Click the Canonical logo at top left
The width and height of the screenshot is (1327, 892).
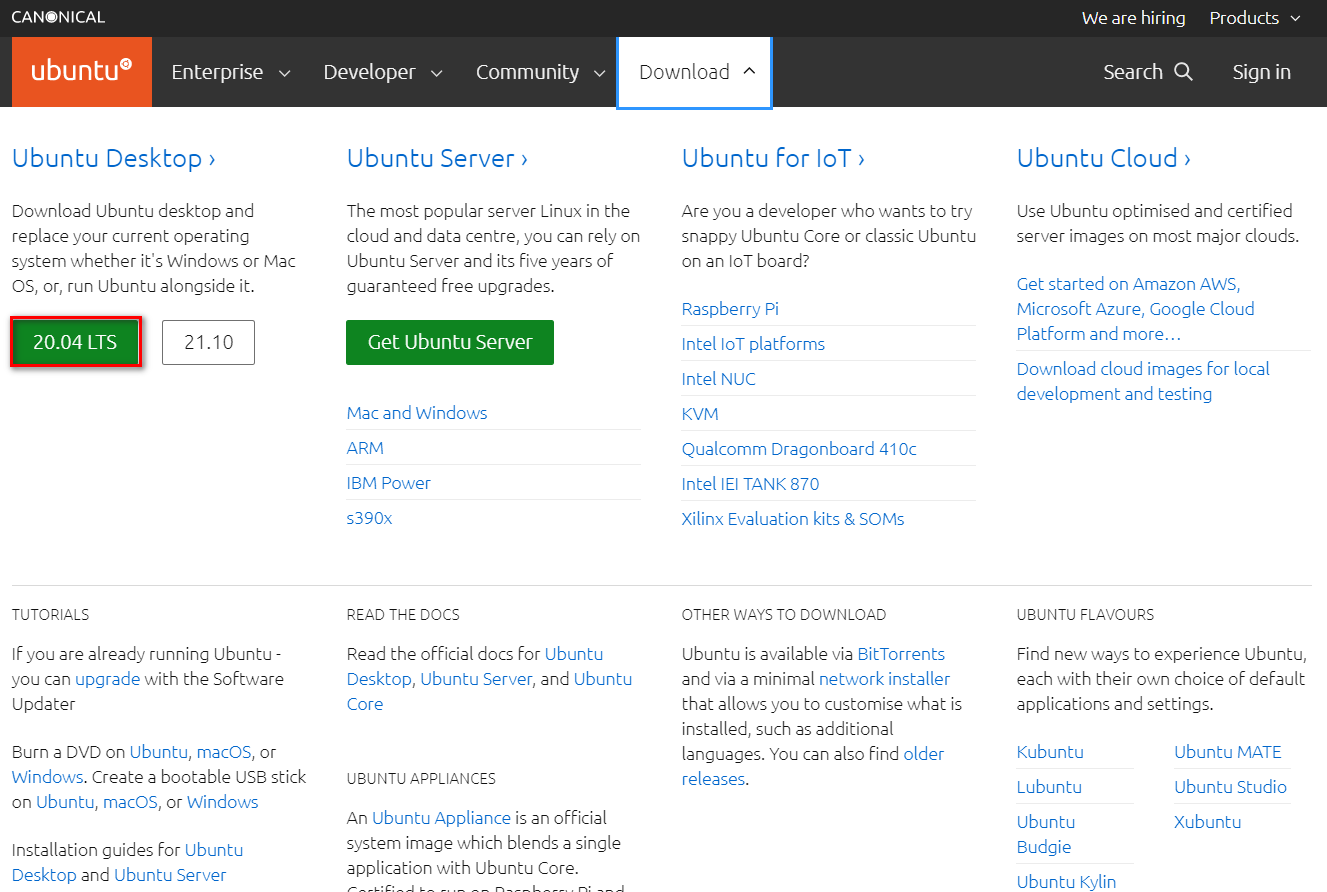point(57,16)
